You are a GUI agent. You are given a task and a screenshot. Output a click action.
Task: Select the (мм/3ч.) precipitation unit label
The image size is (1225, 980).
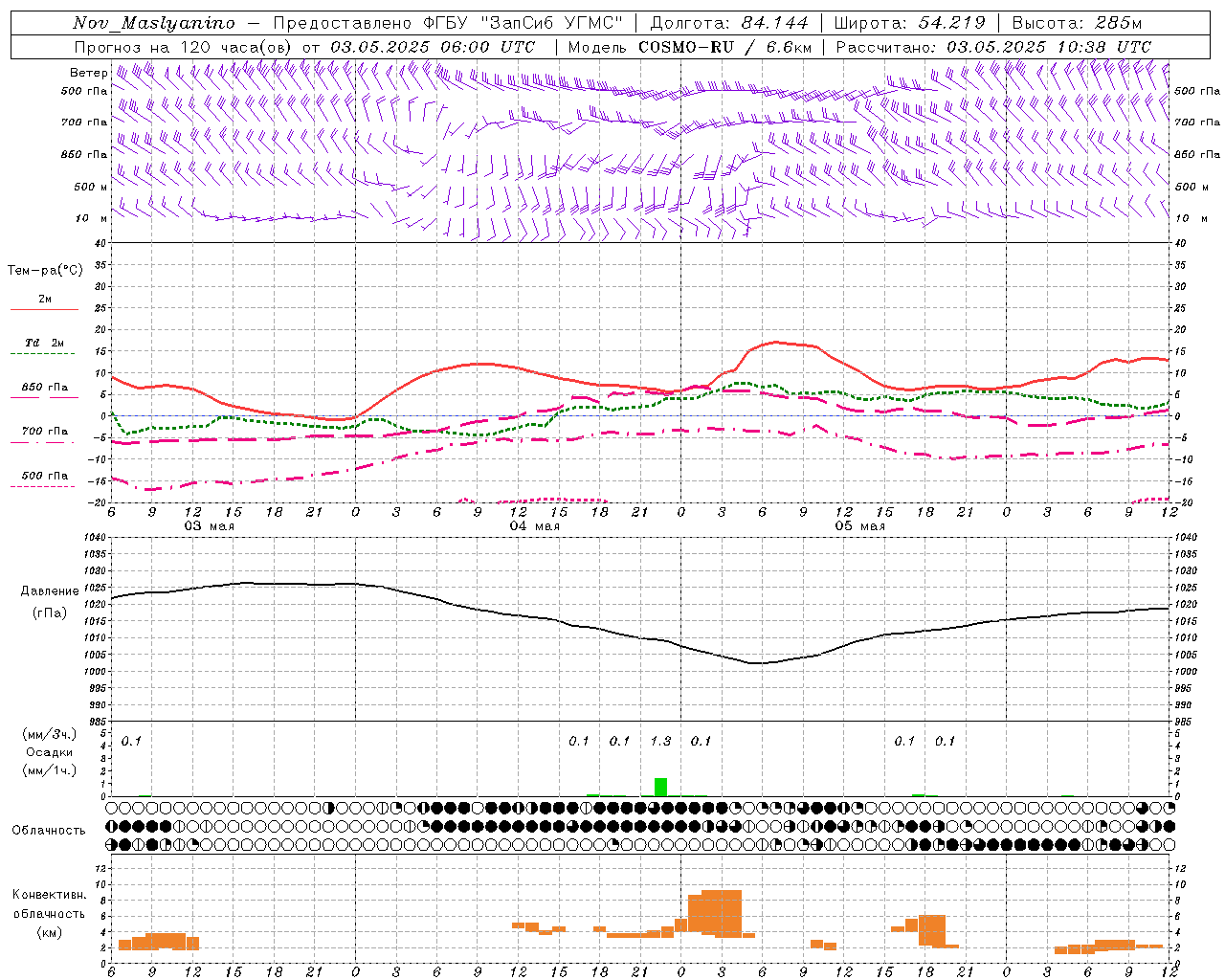(x=49, y=734)
